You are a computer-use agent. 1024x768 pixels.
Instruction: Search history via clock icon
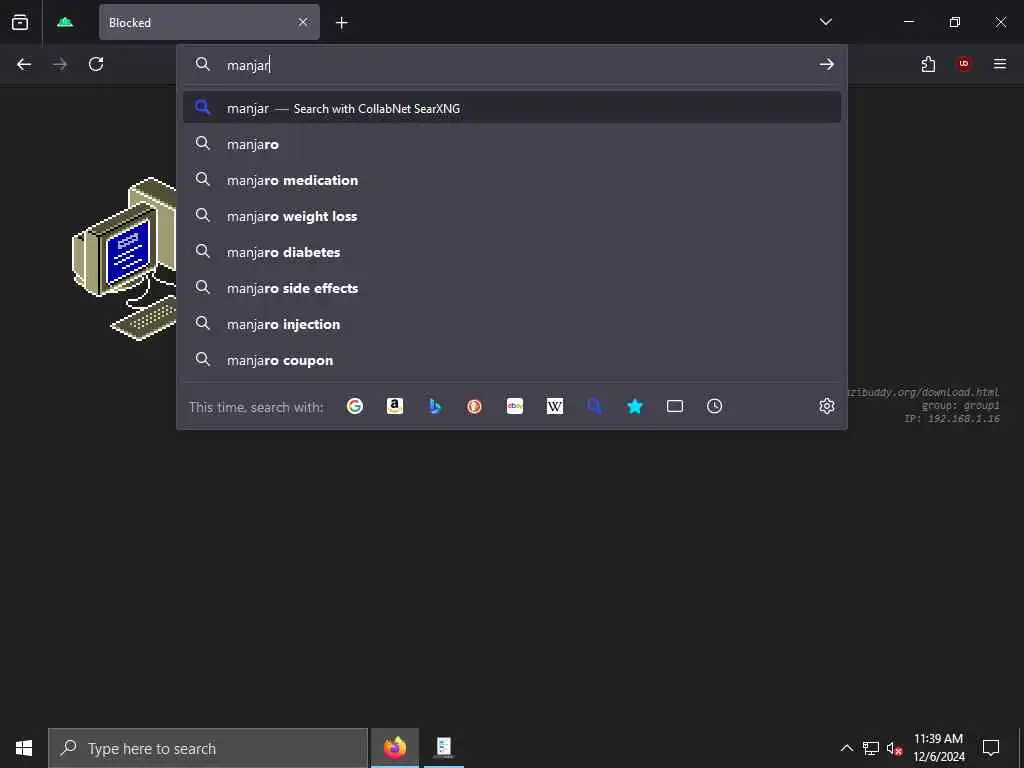[x=714, y=406]
